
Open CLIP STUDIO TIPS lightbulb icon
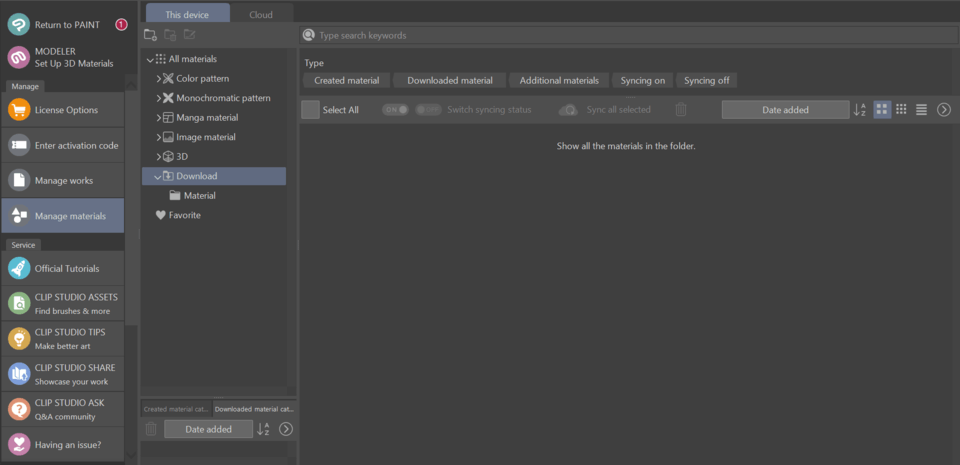click(x=19, y=338)
